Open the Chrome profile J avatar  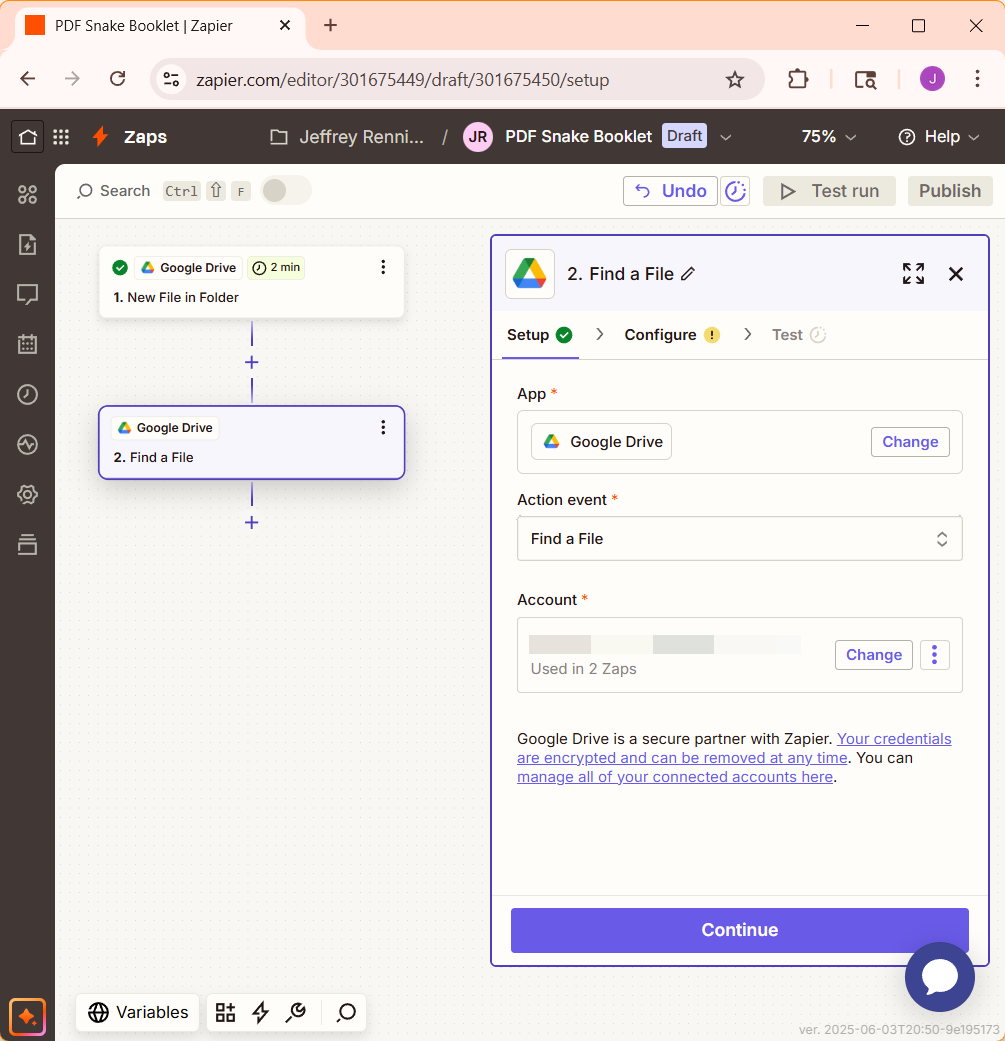932,79
